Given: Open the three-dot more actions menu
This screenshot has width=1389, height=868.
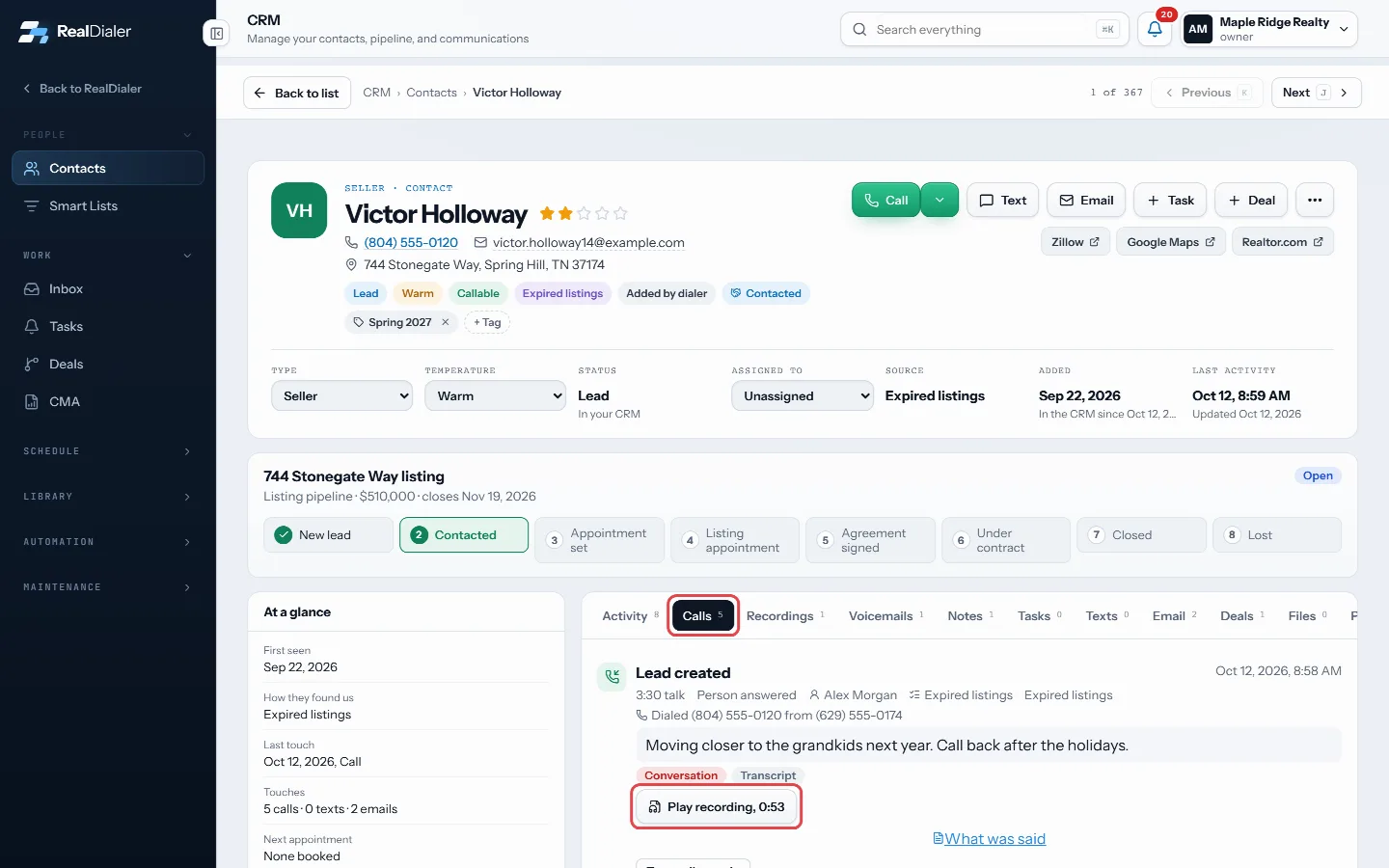Looking at the screenshot, I should click(1315, 200).
